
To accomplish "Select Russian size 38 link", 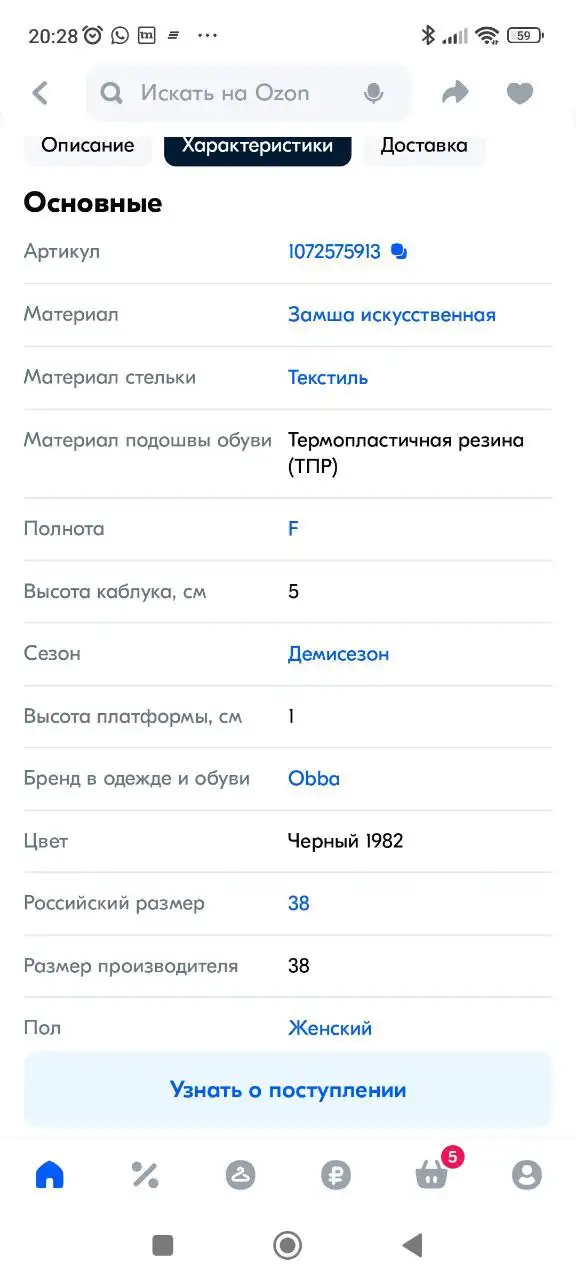I will [x=298, y=903].
